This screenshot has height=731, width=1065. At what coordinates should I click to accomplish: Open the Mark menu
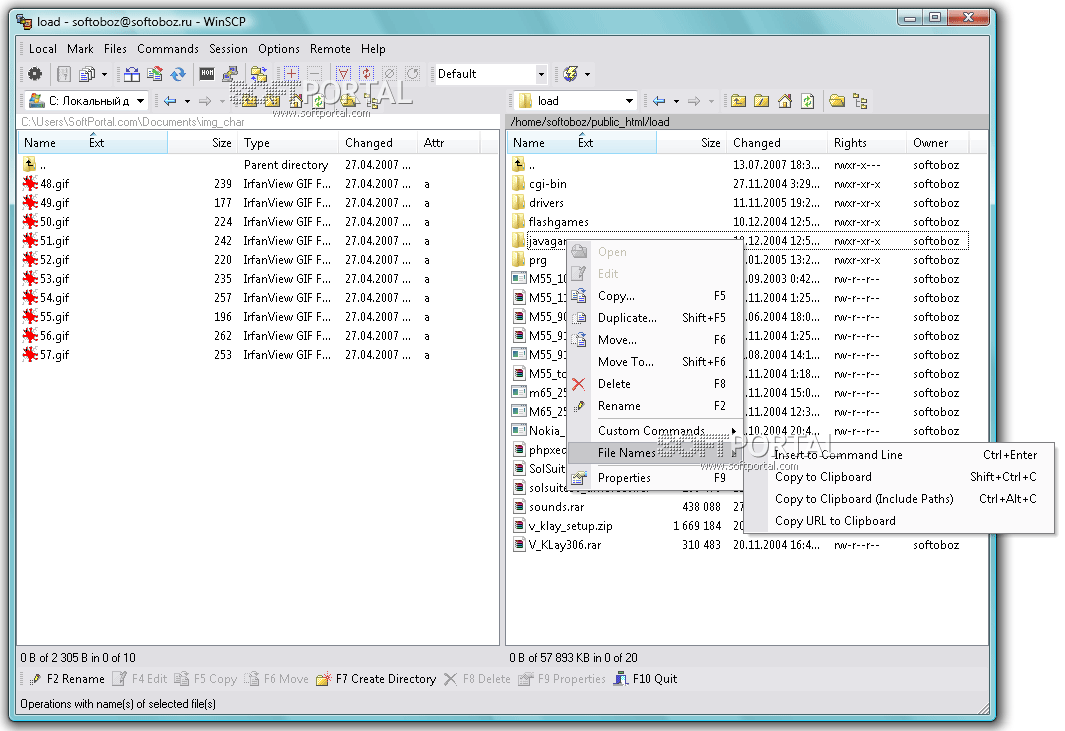(80, 49)
